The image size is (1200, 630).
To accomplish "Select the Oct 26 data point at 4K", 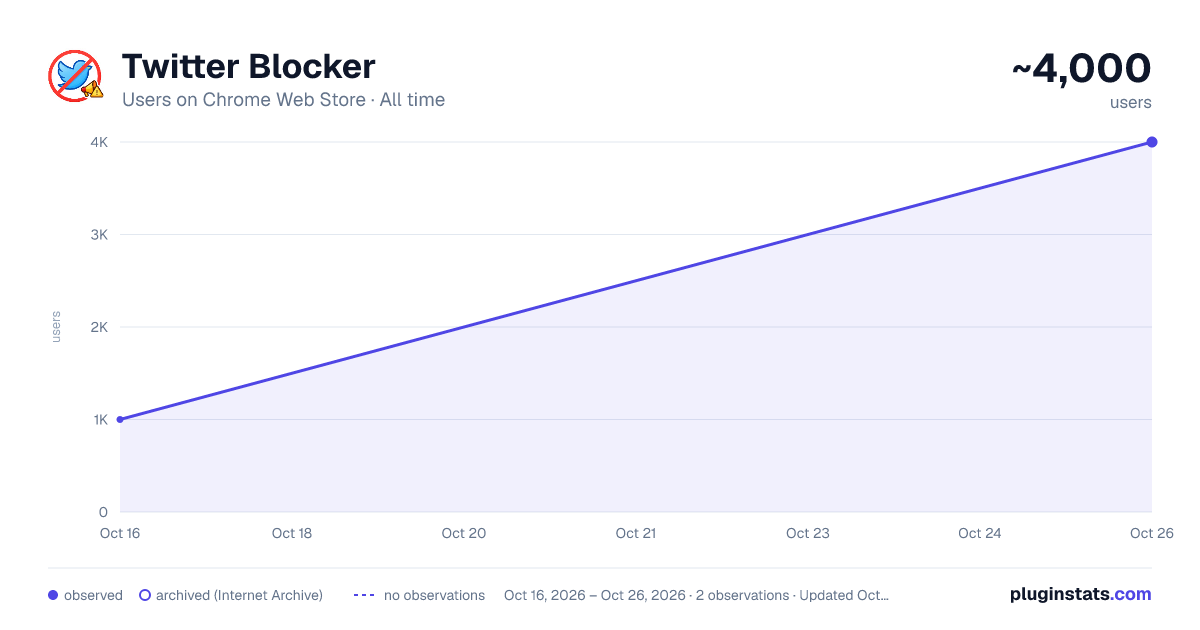I will click(x=1152, y=142).
